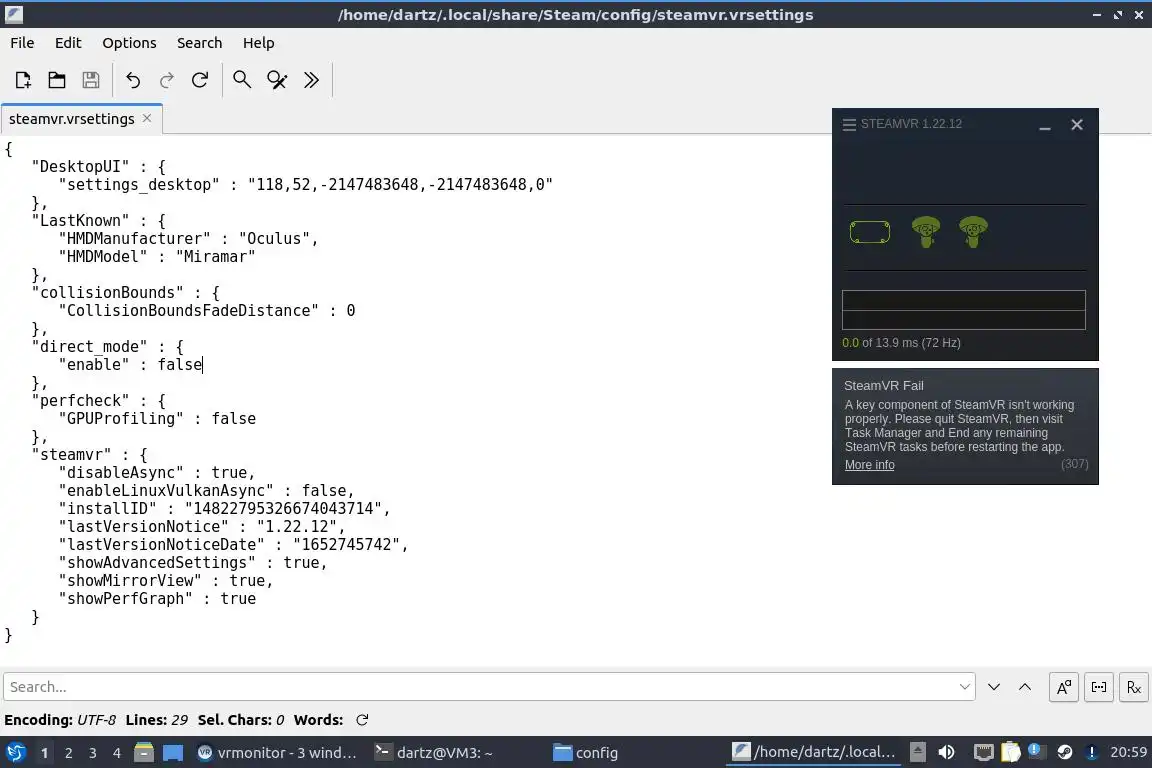Open the Help menu
This screenshot has height=768, width=1152.
(259, 43)
